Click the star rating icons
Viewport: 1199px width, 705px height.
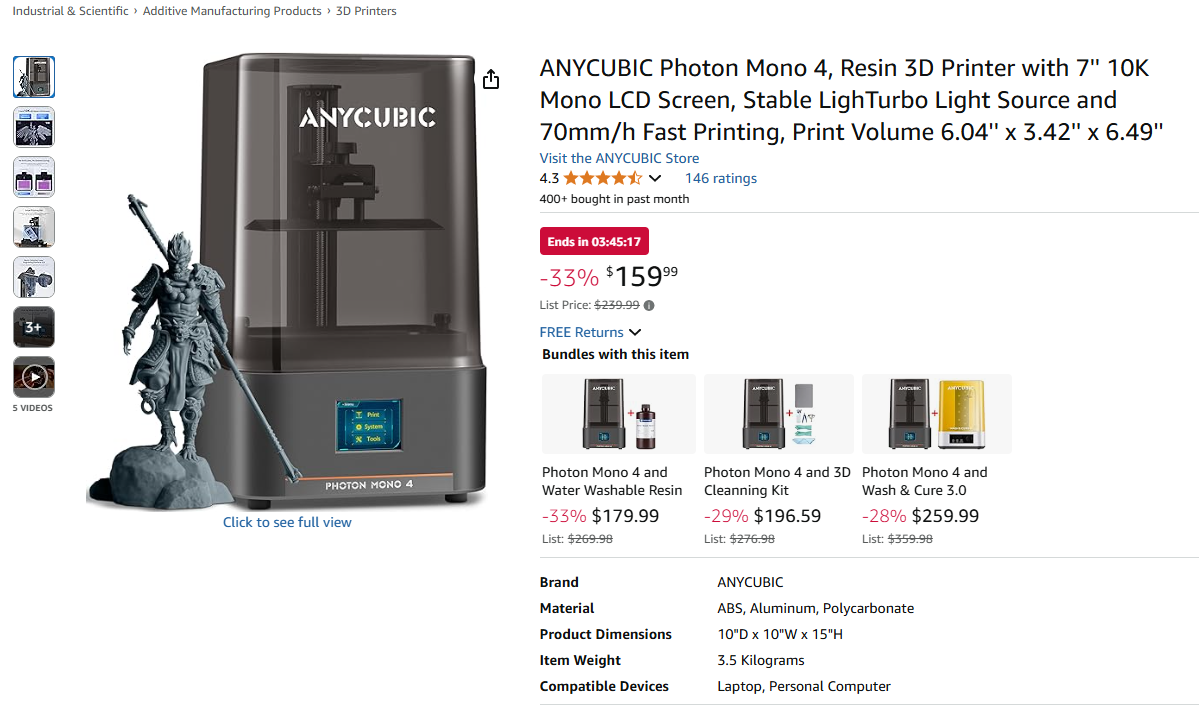tap(602, 179)
